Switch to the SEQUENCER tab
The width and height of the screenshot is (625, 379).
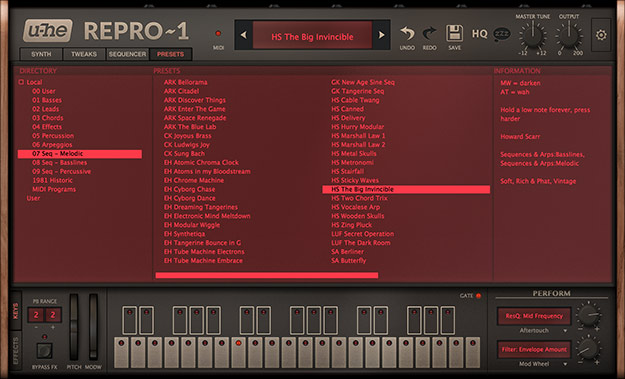[x=128, y=54]
